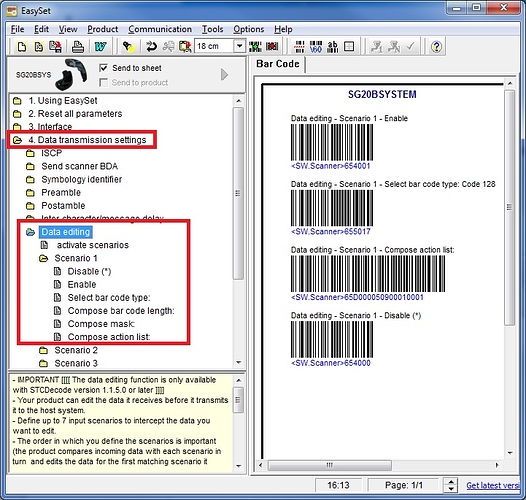Click the red barcode icon in the toolbar
Screen dimensions: 526x500
(272, 47)
